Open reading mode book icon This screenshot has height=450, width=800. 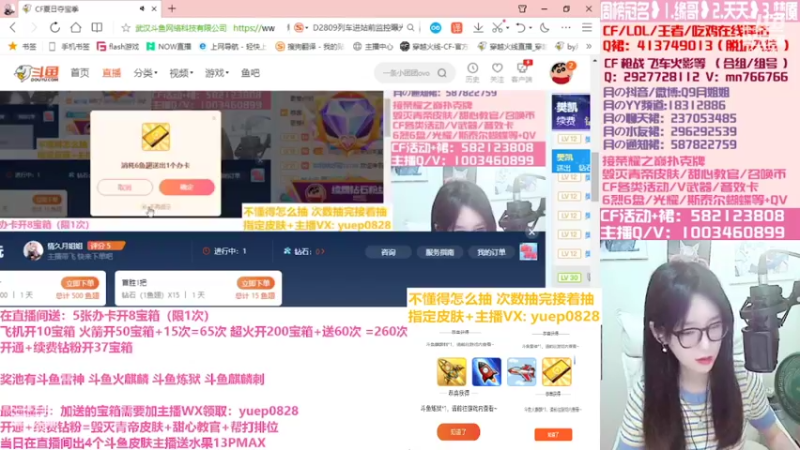pos(96,28)
